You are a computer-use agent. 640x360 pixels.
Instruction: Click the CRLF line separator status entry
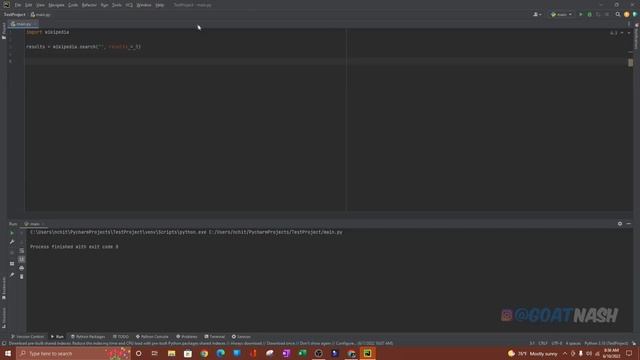542,343
